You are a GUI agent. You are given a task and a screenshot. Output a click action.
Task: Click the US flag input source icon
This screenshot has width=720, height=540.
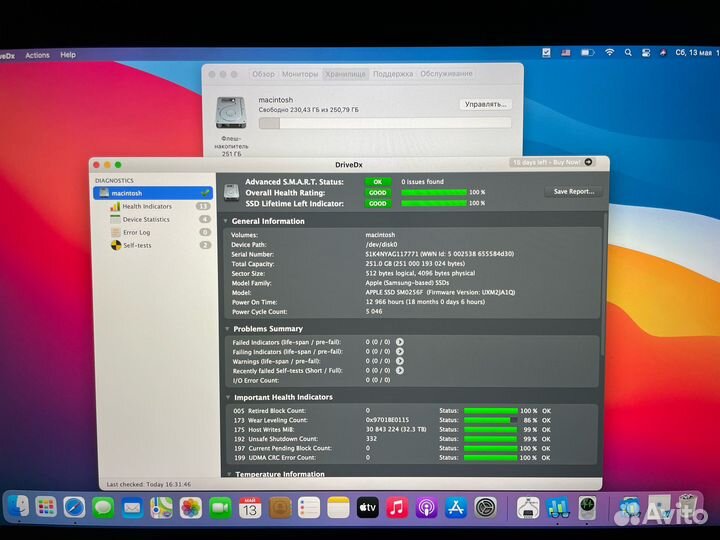click(x=566, y=53)
